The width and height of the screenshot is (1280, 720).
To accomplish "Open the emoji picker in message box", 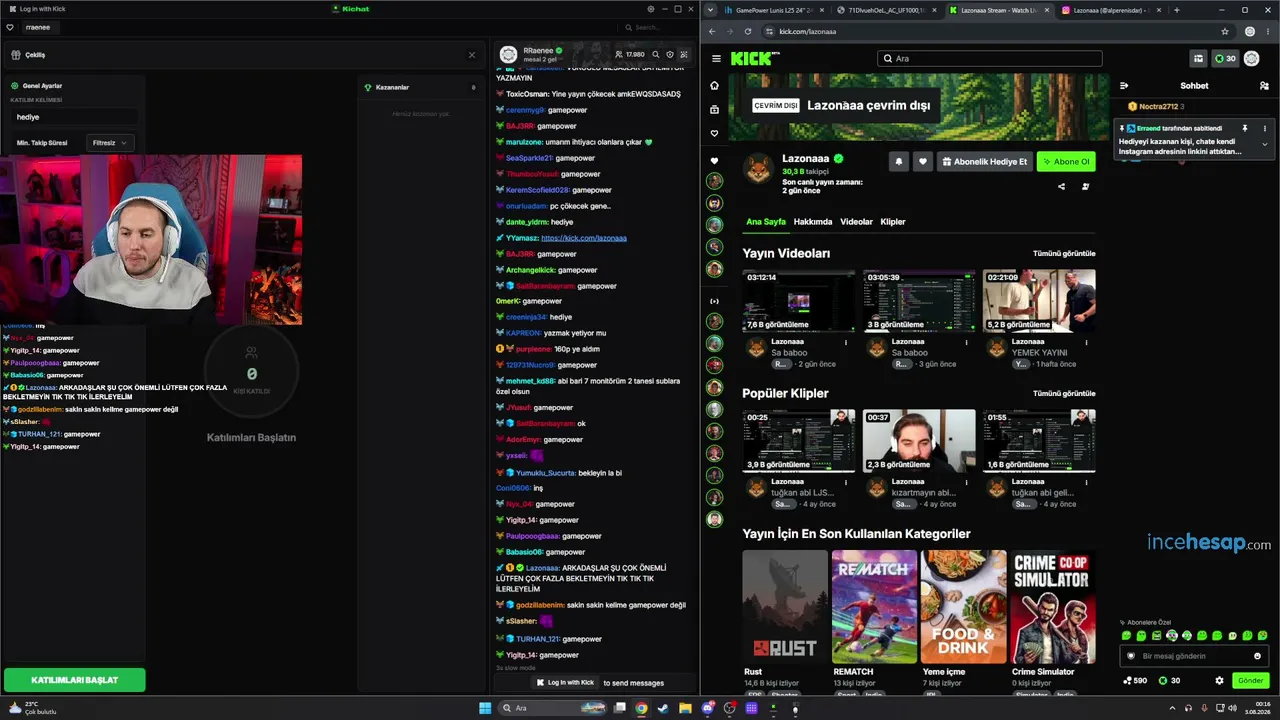I will coord(1258,656).
